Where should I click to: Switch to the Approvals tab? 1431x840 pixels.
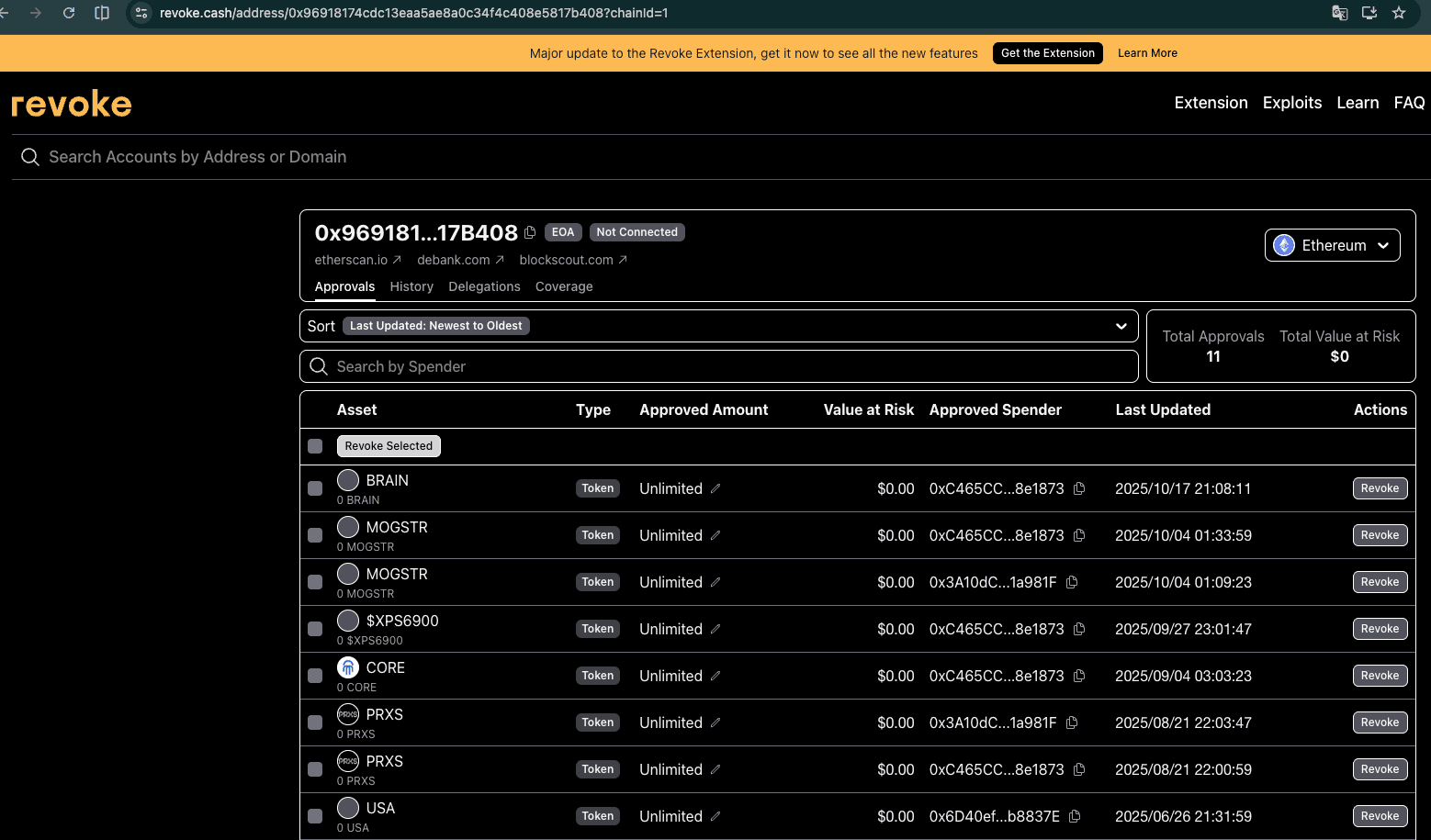pyautogui.click(x=344, y=286)
